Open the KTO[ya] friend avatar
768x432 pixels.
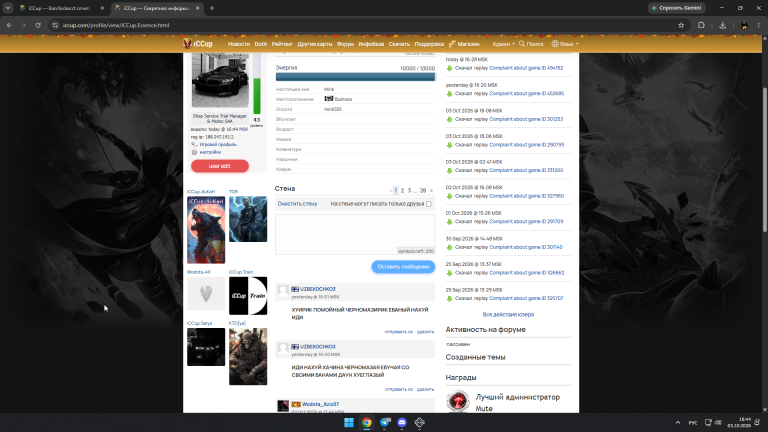248,357
